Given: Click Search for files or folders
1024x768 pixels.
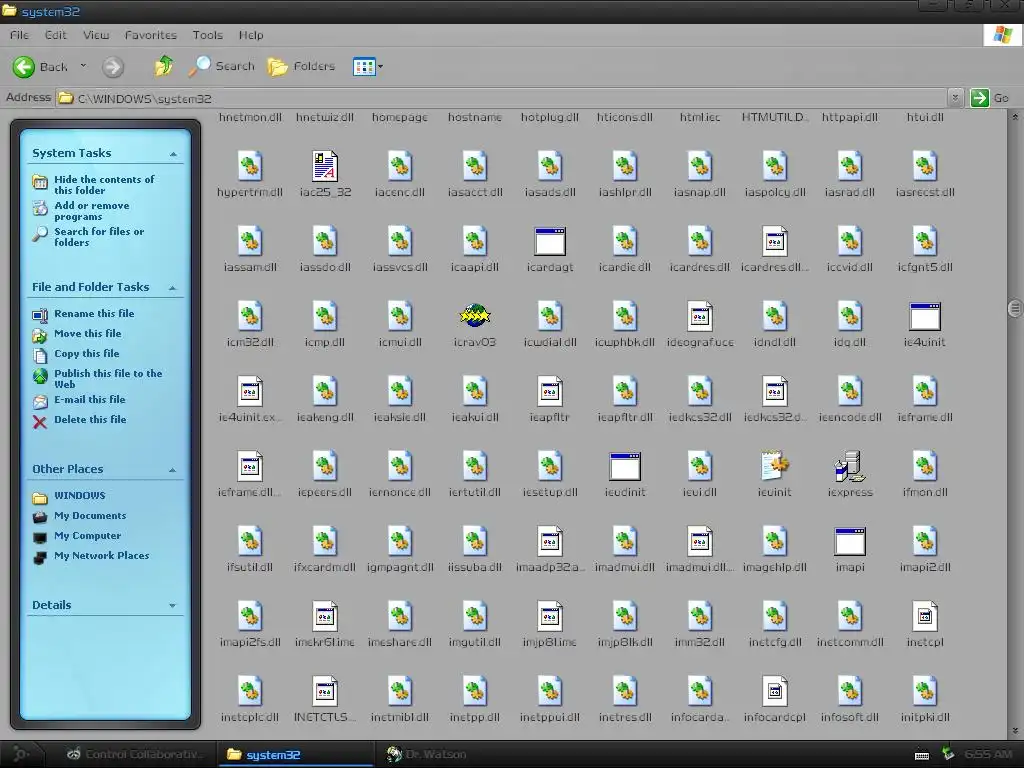Looking at the screenshot, I should (x=99, y=237).
